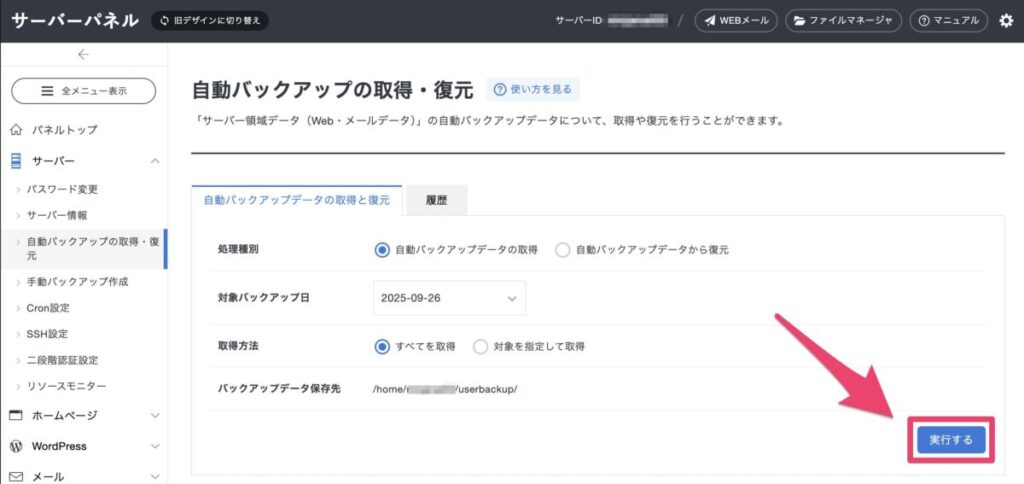Expand the WordPress menu section
1024x484 pixels.
155,447
